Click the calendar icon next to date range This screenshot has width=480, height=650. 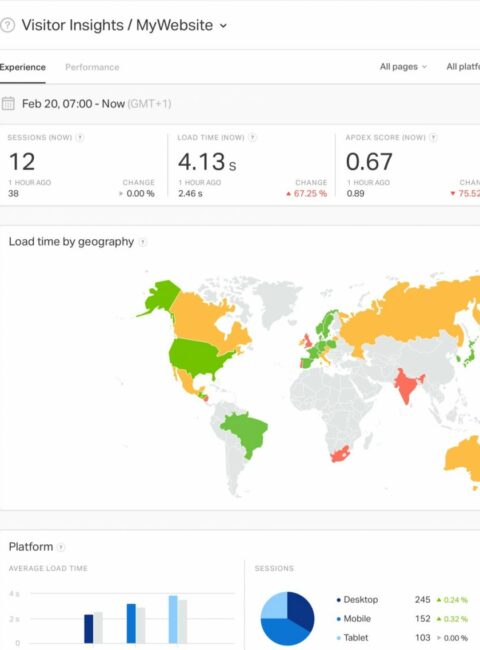pos(8,104)
